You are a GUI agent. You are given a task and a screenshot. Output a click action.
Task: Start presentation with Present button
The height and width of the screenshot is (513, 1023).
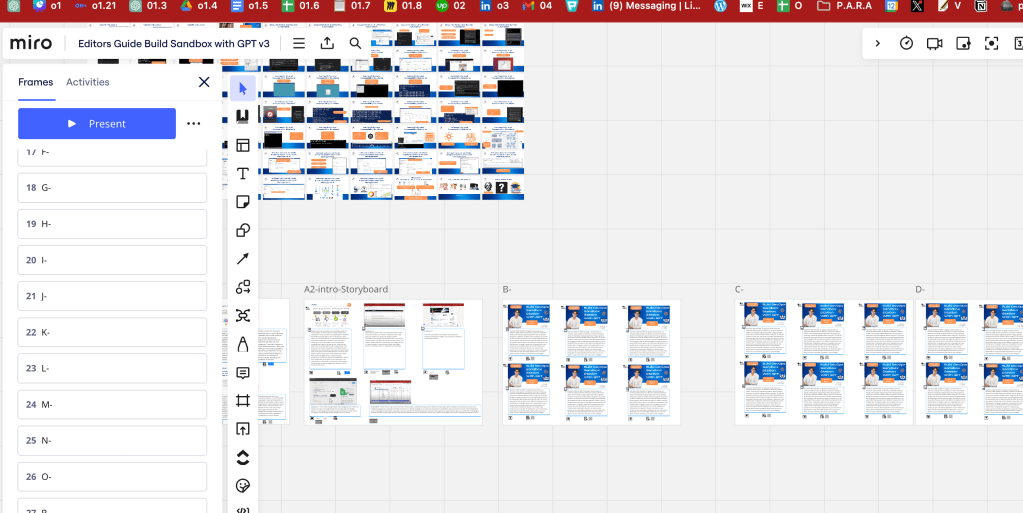(x=97, y=123)
